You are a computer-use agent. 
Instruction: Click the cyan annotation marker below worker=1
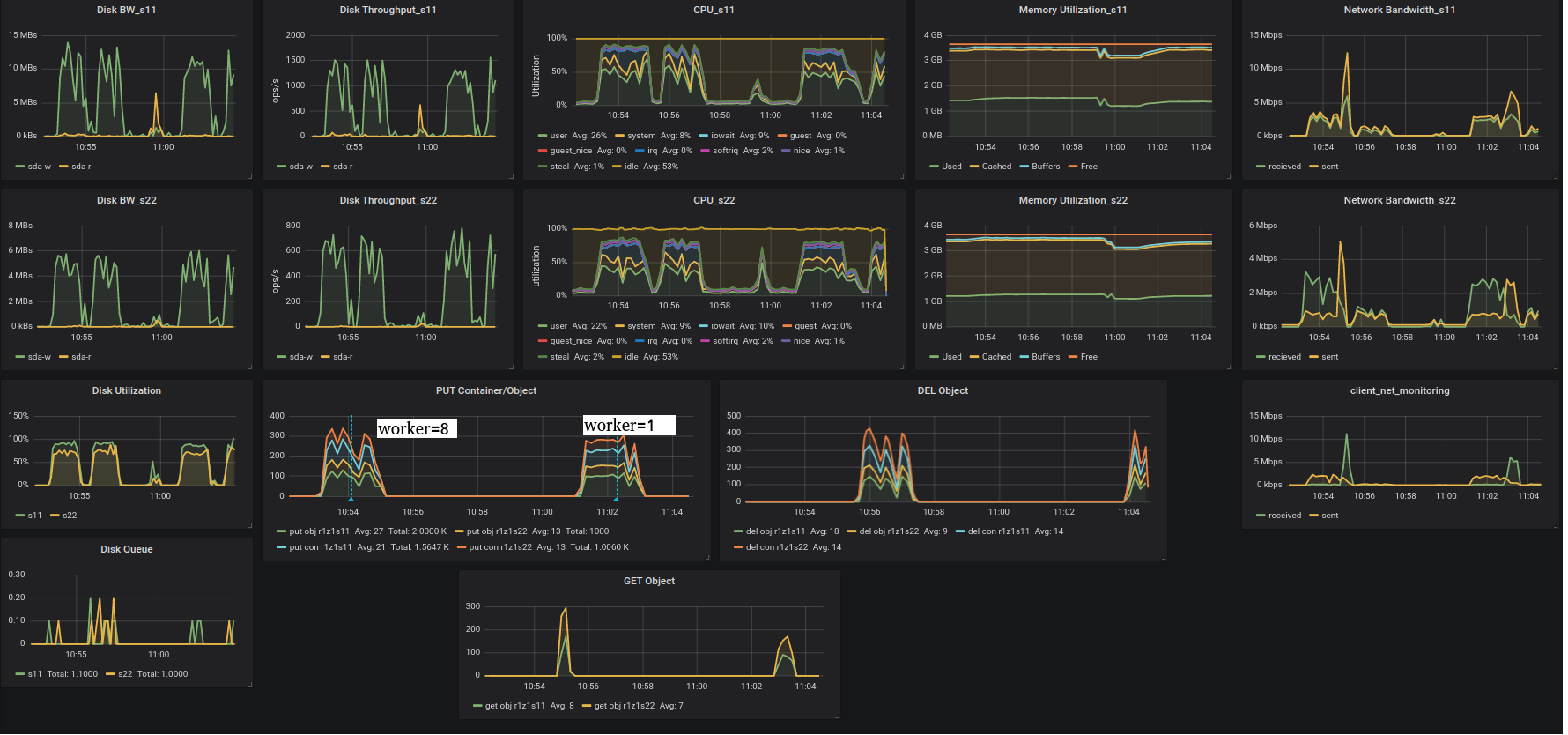tap(616, 499)
